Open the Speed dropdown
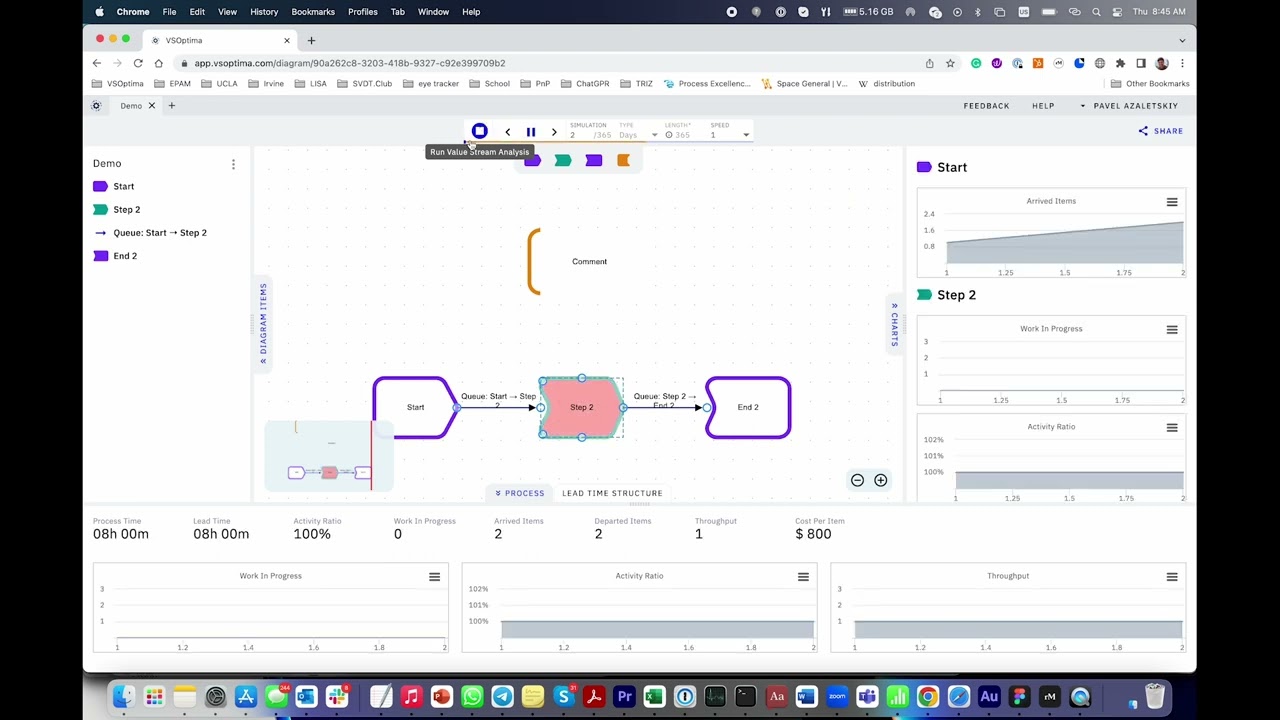 [x=730, y=135]
